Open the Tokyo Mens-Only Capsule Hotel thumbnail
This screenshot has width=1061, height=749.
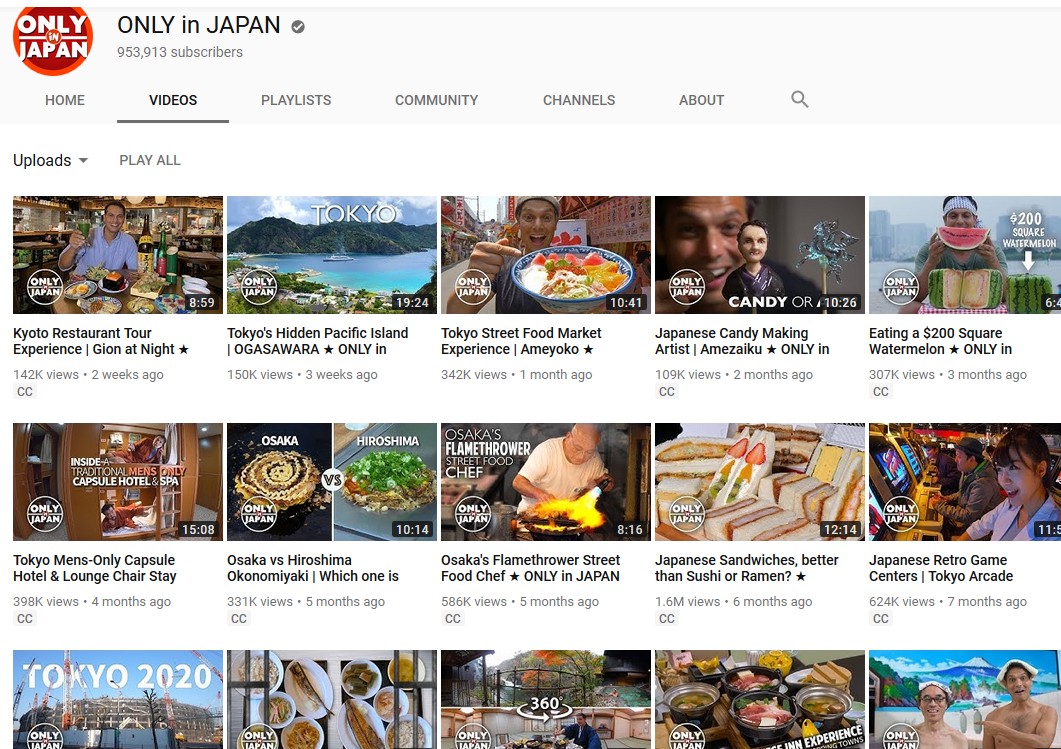(x=117, y=482)
